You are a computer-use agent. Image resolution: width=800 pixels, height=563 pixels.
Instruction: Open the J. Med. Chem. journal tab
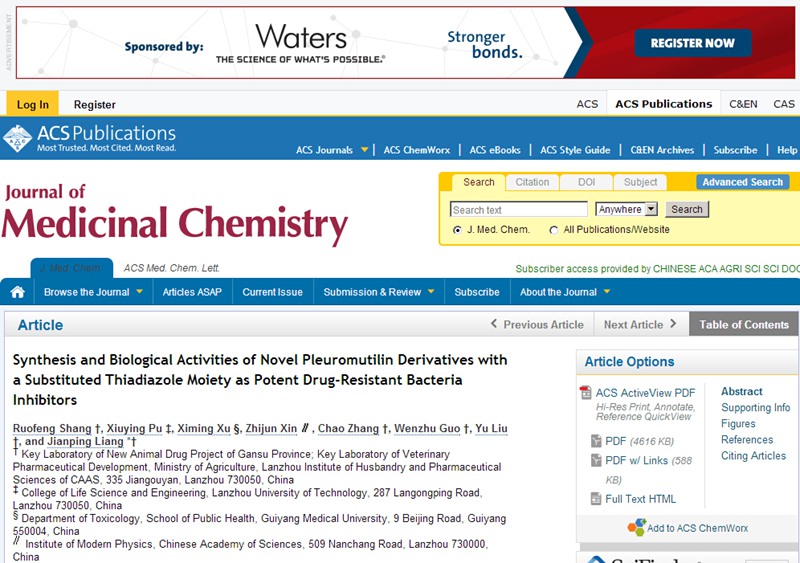pyautogui.click(x=71, y=268)
